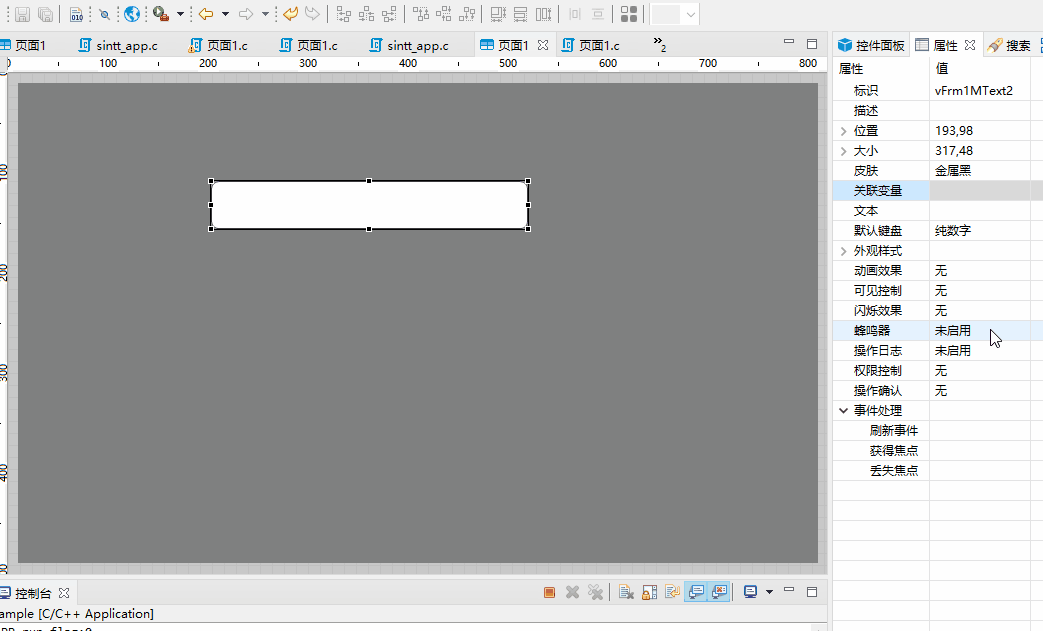Click the red Terminate button in console
Viewport: 1043px width, 631px height.
tap(549, 592)
